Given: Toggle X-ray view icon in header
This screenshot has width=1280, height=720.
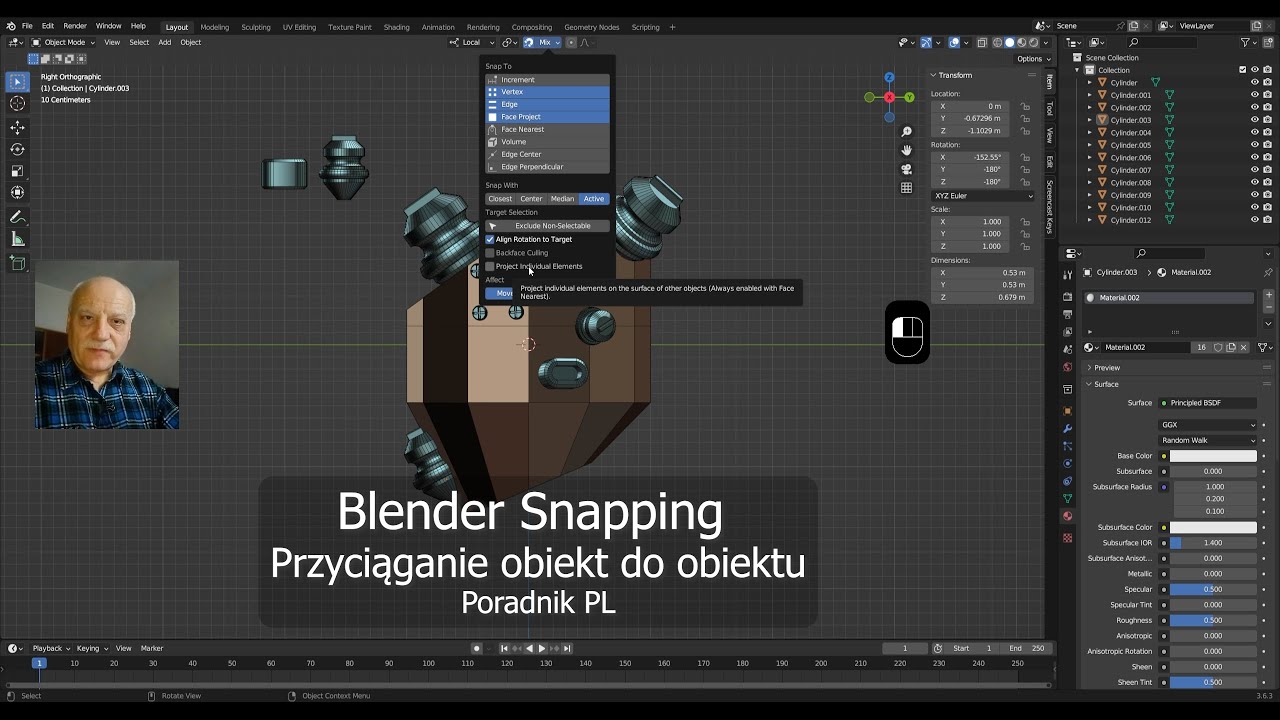Looking at the screenshot, I should (982, 42).
